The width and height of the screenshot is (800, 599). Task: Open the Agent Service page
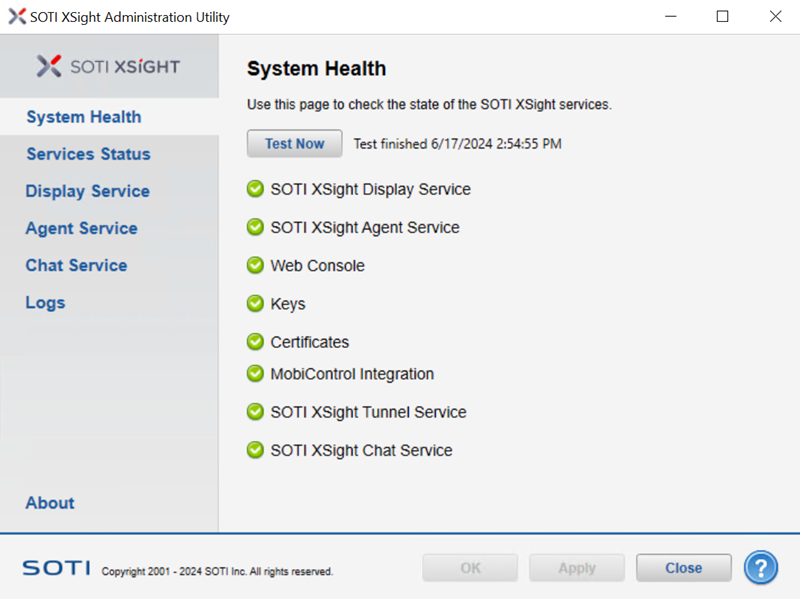(81, 229)
